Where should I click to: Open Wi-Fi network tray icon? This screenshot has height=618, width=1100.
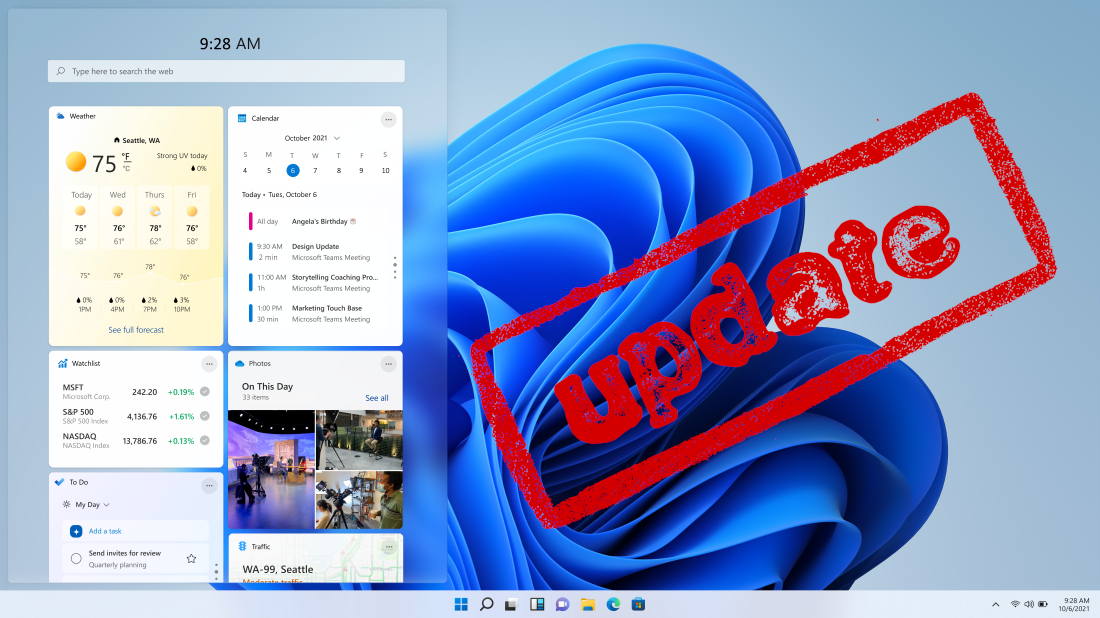coord(1015,604)
